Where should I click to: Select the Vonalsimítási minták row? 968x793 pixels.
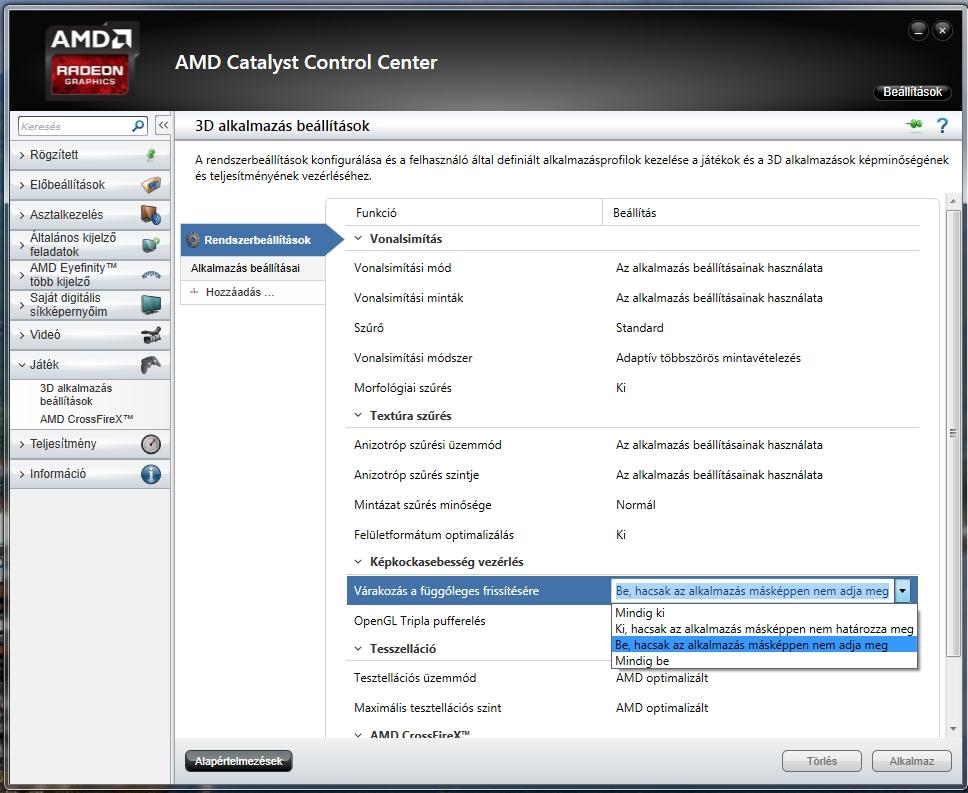[633, 297]
